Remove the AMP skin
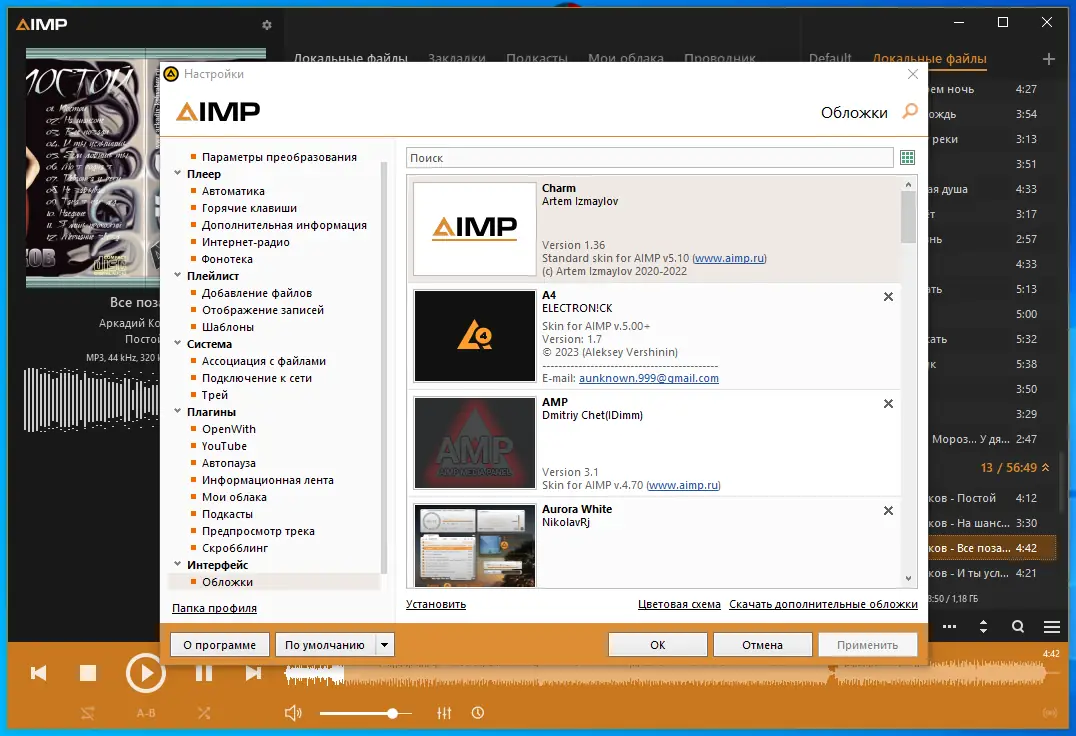The width and height of the screenshot is (1076, 736). [888, 403]
